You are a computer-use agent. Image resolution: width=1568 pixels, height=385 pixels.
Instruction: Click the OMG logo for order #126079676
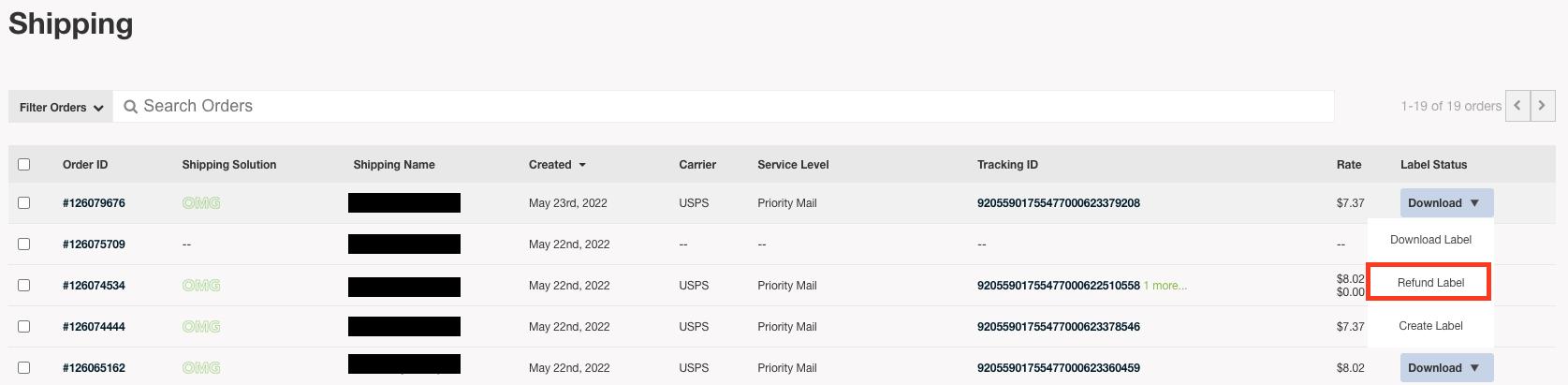point(201,203)
